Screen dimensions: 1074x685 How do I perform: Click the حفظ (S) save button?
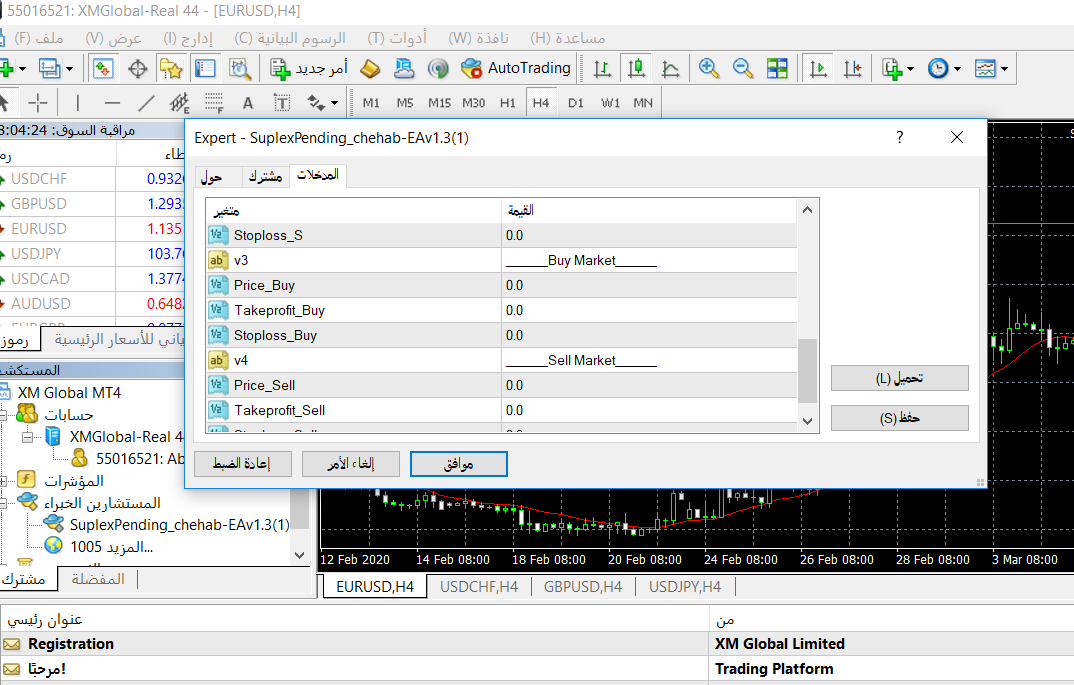tap(899, 418)
